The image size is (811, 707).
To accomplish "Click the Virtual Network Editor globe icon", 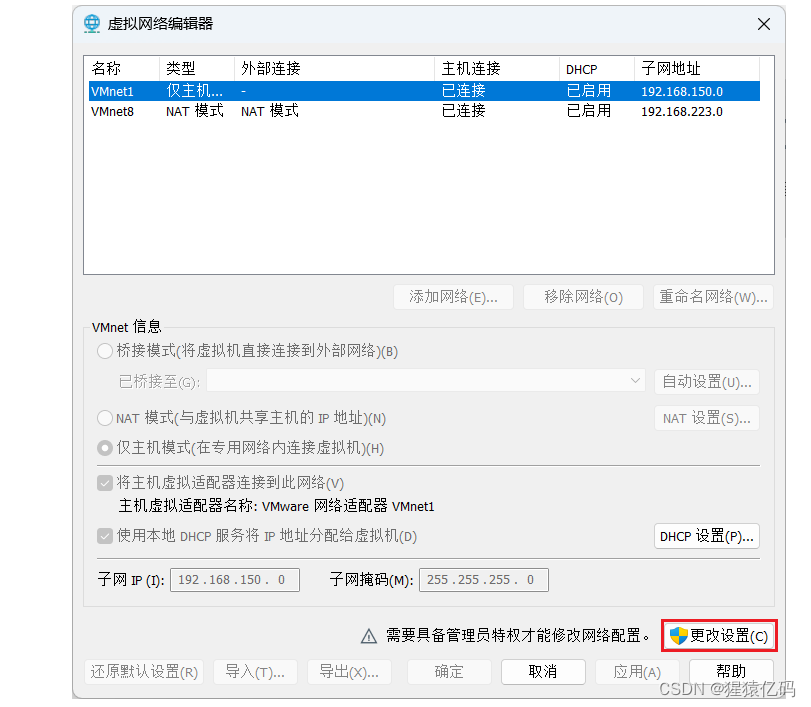I will (92, 24).
